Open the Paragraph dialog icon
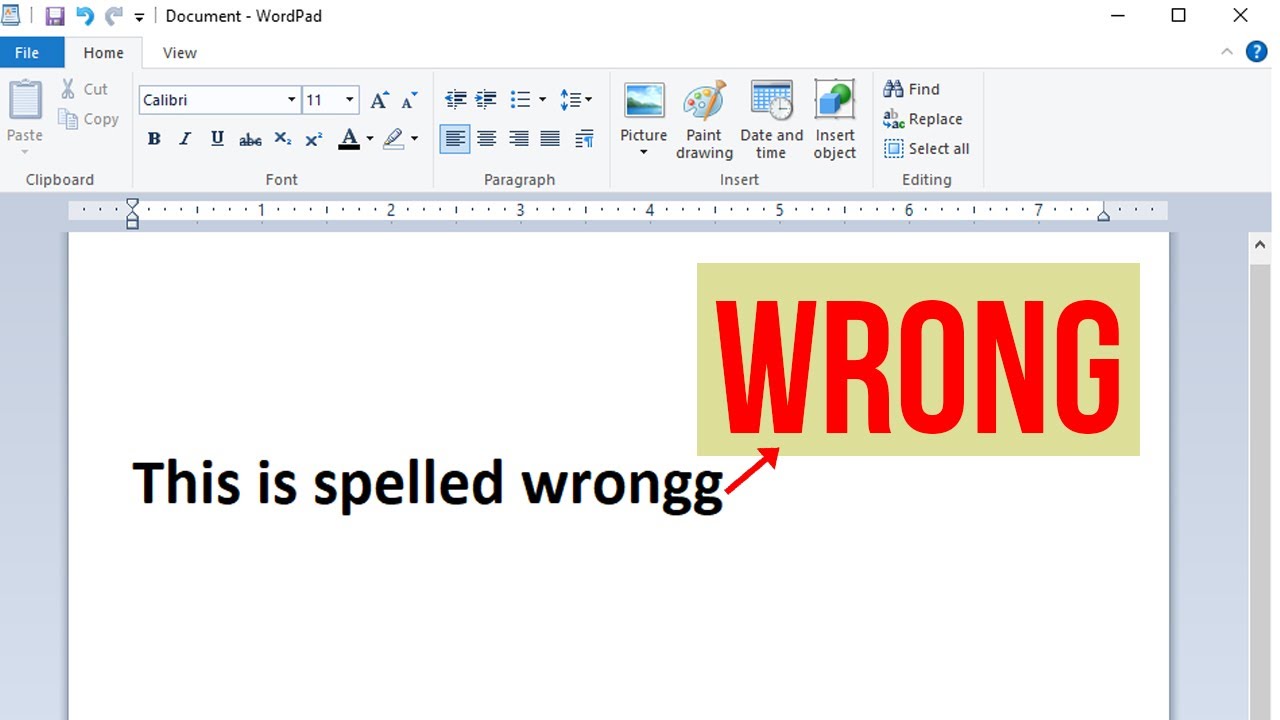Viewport: 1280px width, 720px height. (585, 139)
